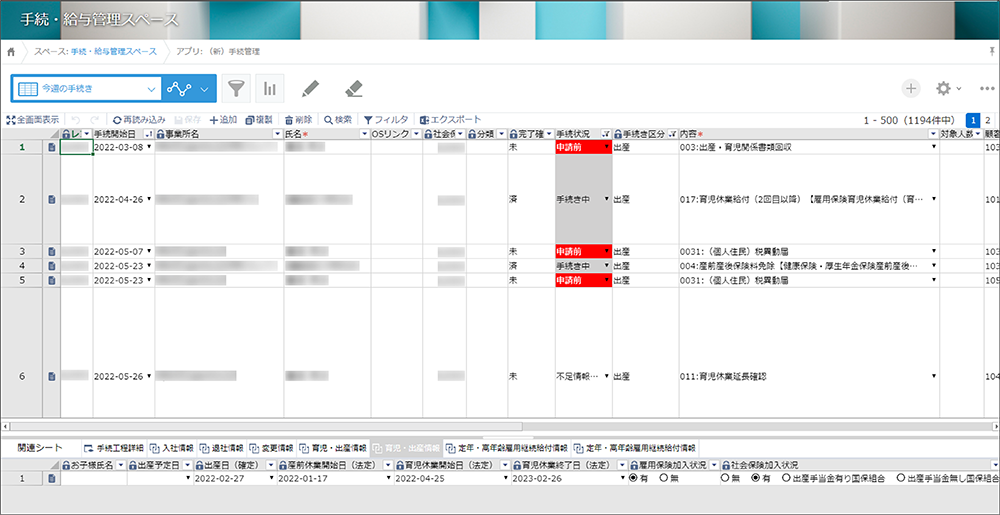This screenshot has height=515, width=1000.
Task: Click the eraser icon in toolbar
Action: click(x=353, y=89)
